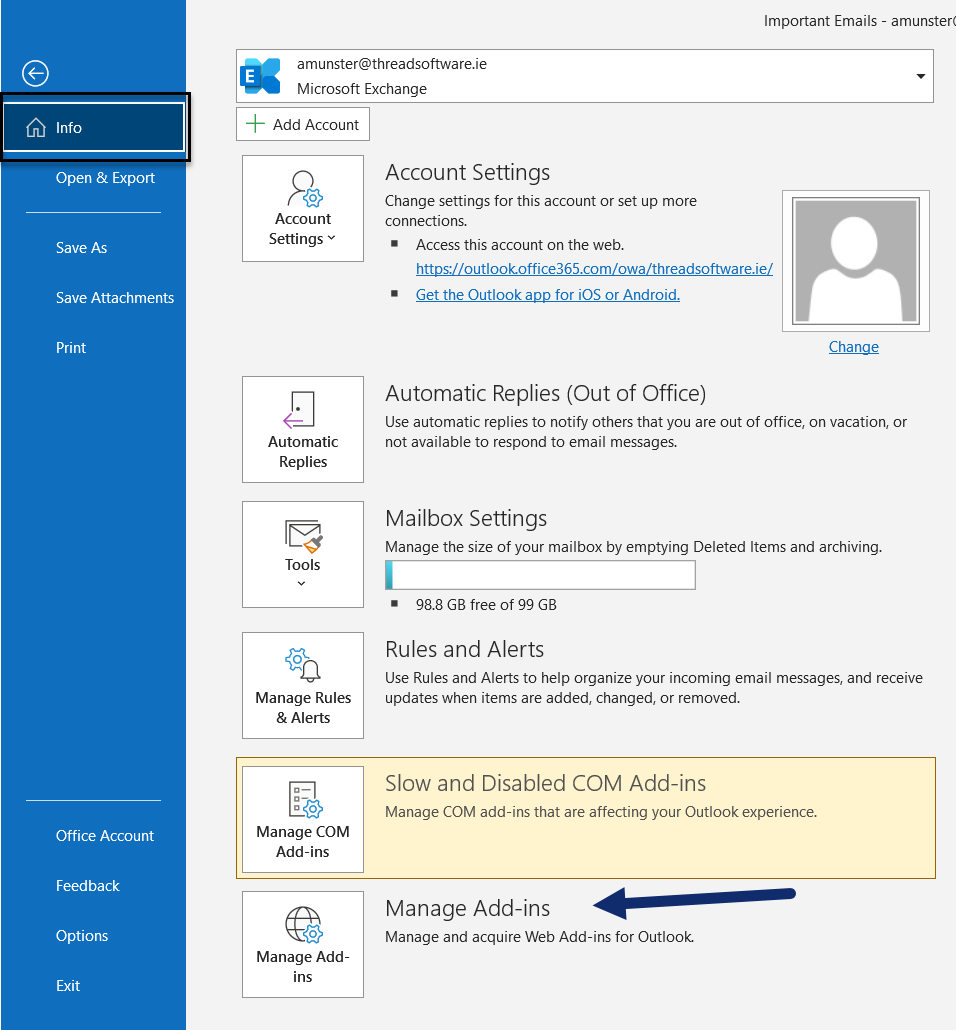This screenshot has height=1030, width=956.
Task: Click 'Access this account on the web.' text
Action: tap(520, 245)
